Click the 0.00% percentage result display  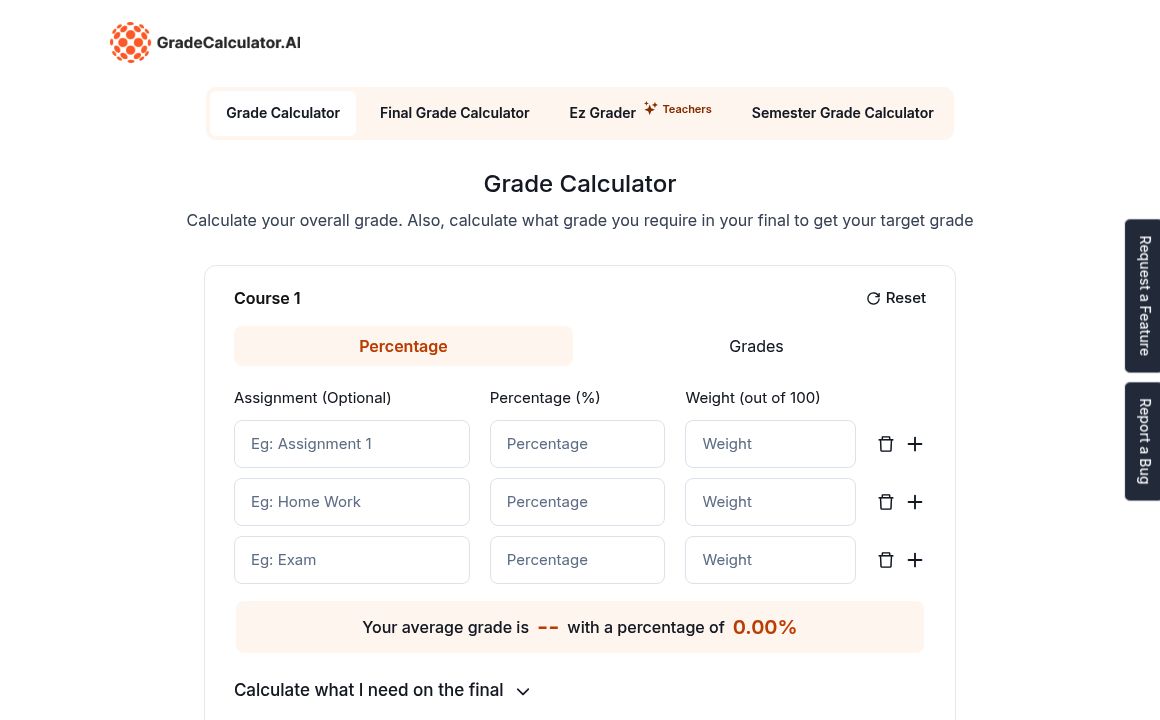click(765, 627)
